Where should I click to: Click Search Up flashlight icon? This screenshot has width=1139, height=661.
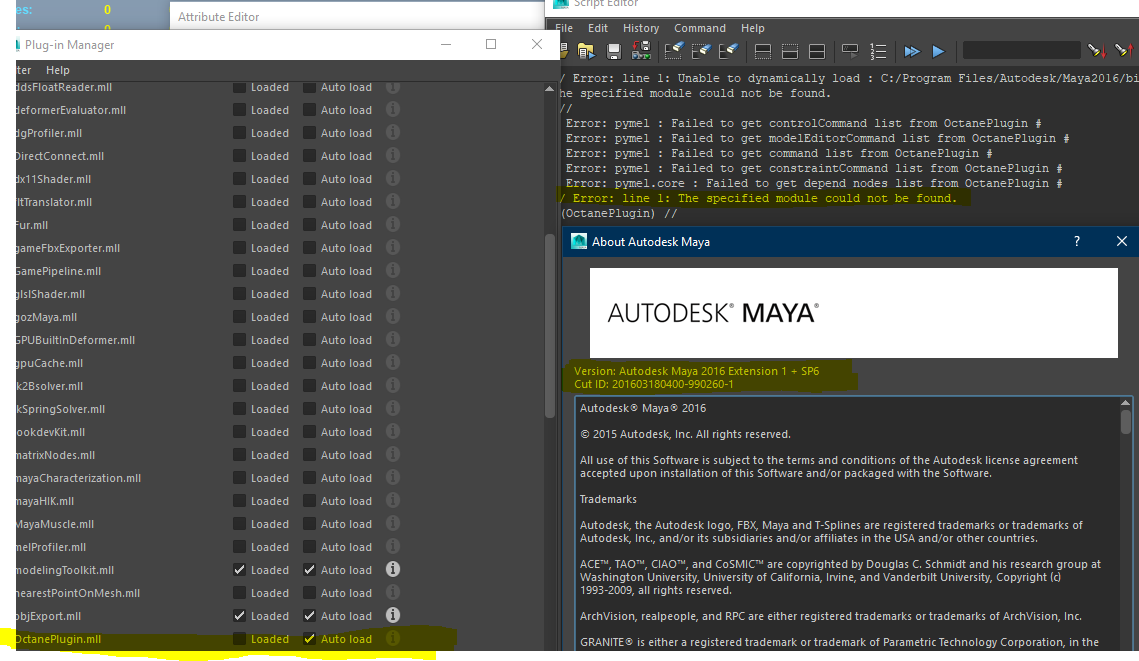[x=1124, y=51]
